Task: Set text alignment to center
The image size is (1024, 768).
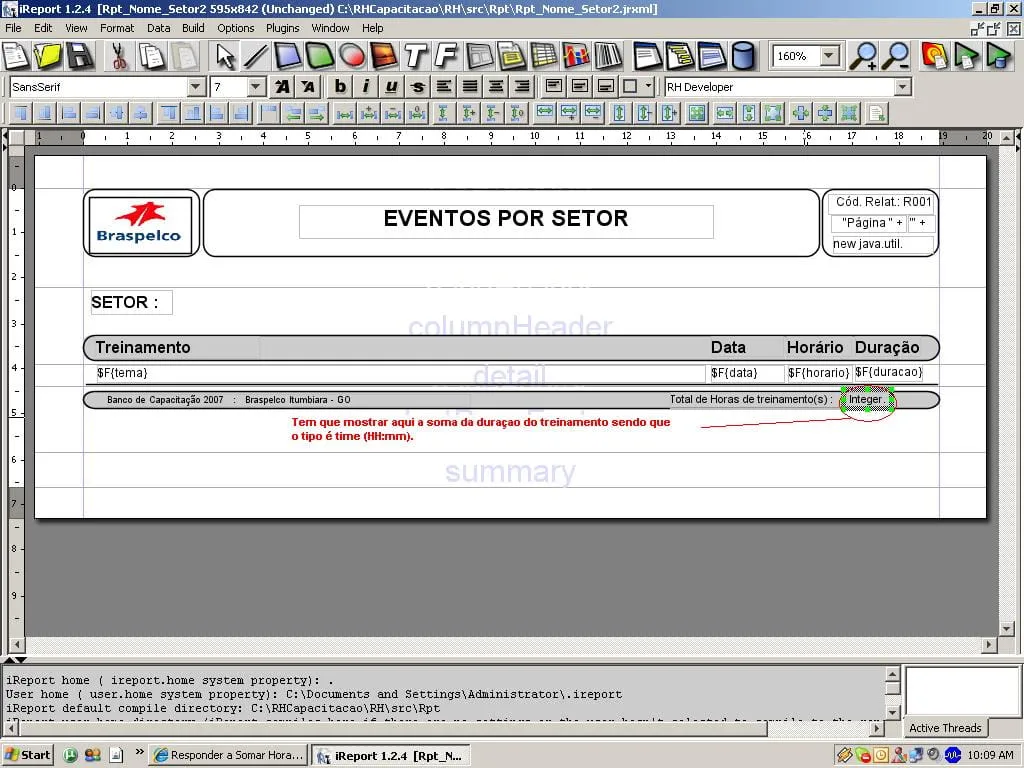Action: [x=496, y=86]
